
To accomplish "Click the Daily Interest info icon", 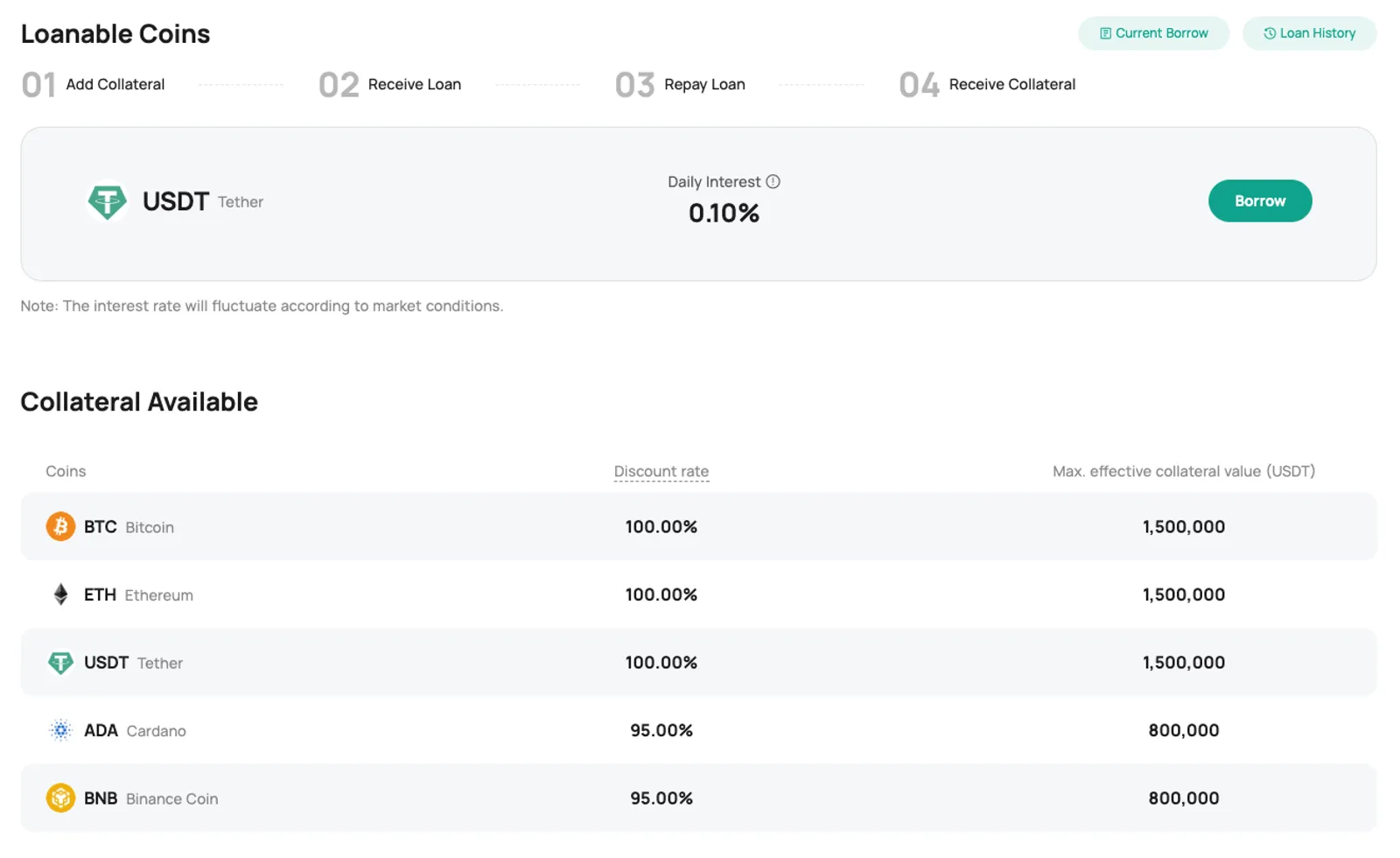I will [x=773, y=182].
